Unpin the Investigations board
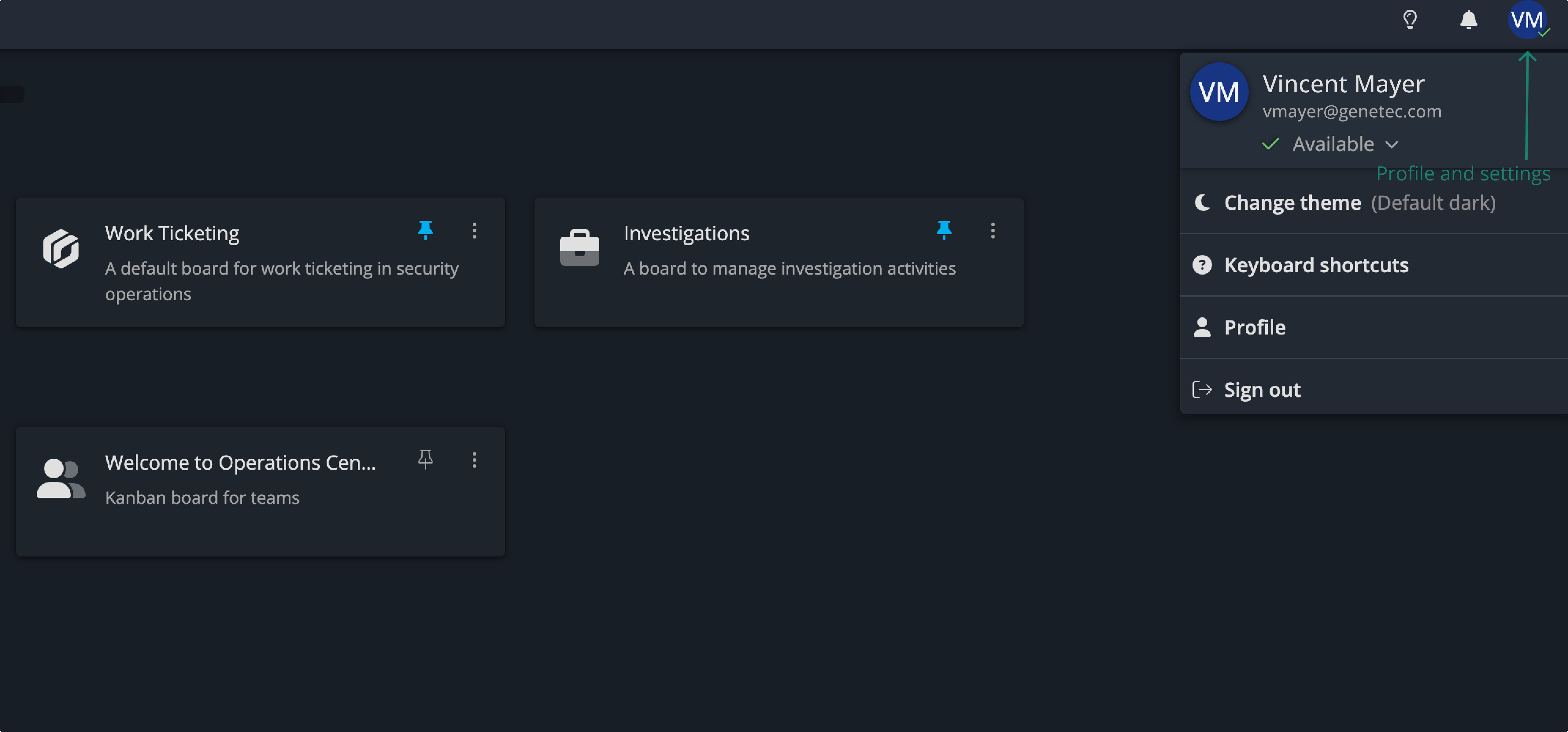The image size is (1568, 732). coord(944,230)
